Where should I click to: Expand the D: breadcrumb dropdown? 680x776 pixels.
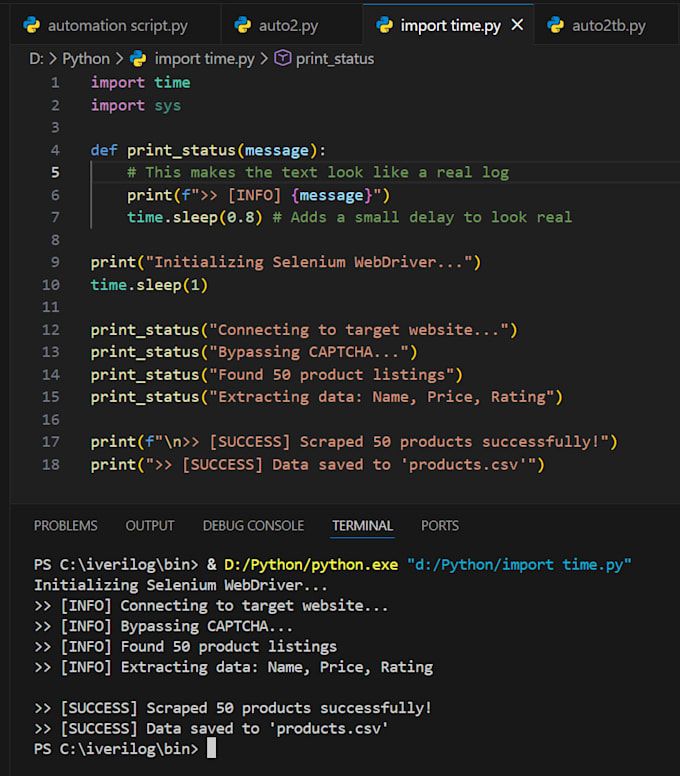tap(37, 59)
